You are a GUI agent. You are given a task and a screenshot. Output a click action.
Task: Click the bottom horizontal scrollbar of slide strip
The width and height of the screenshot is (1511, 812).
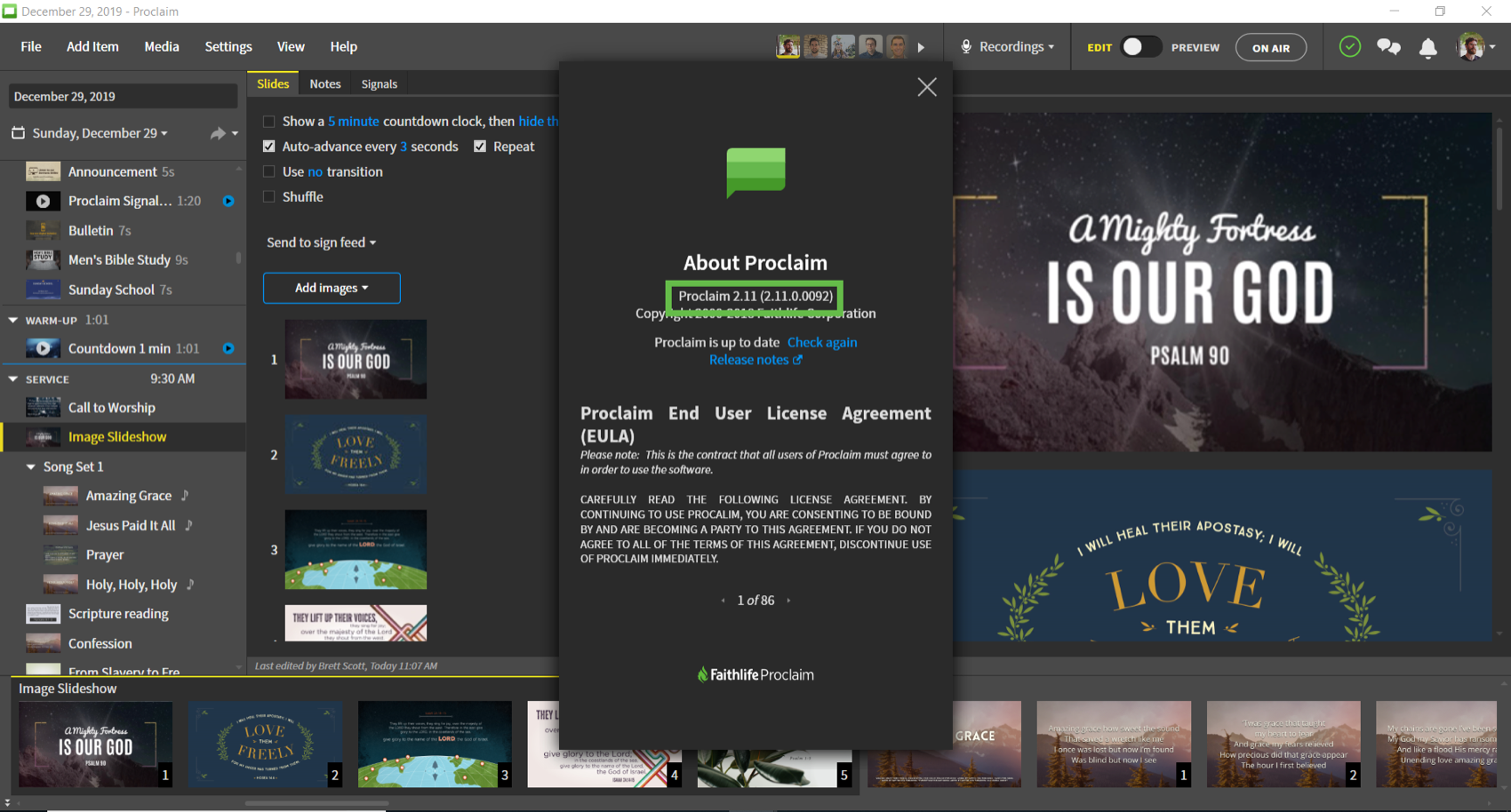[x=316, y=803]
